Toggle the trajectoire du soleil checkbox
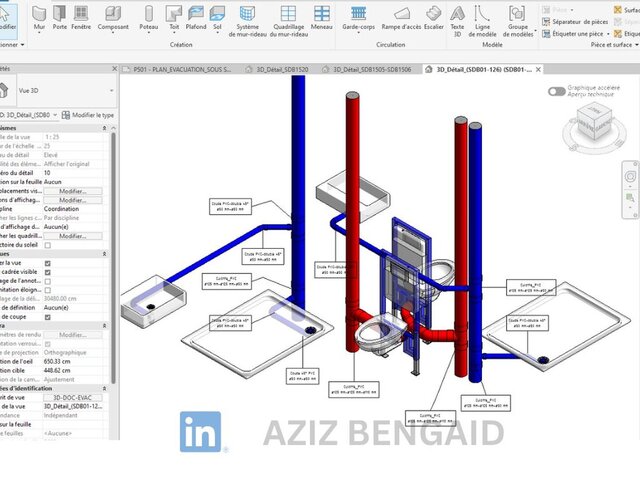The height and width of the screenshot is (480, 640). point(47,245)
